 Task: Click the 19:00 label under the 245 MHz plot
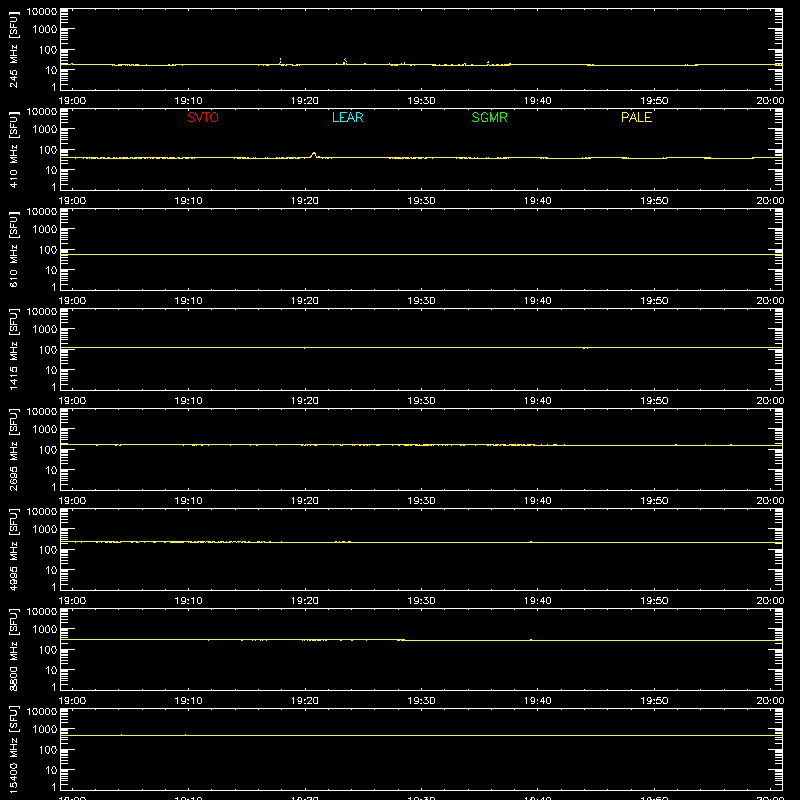point(72,101)
